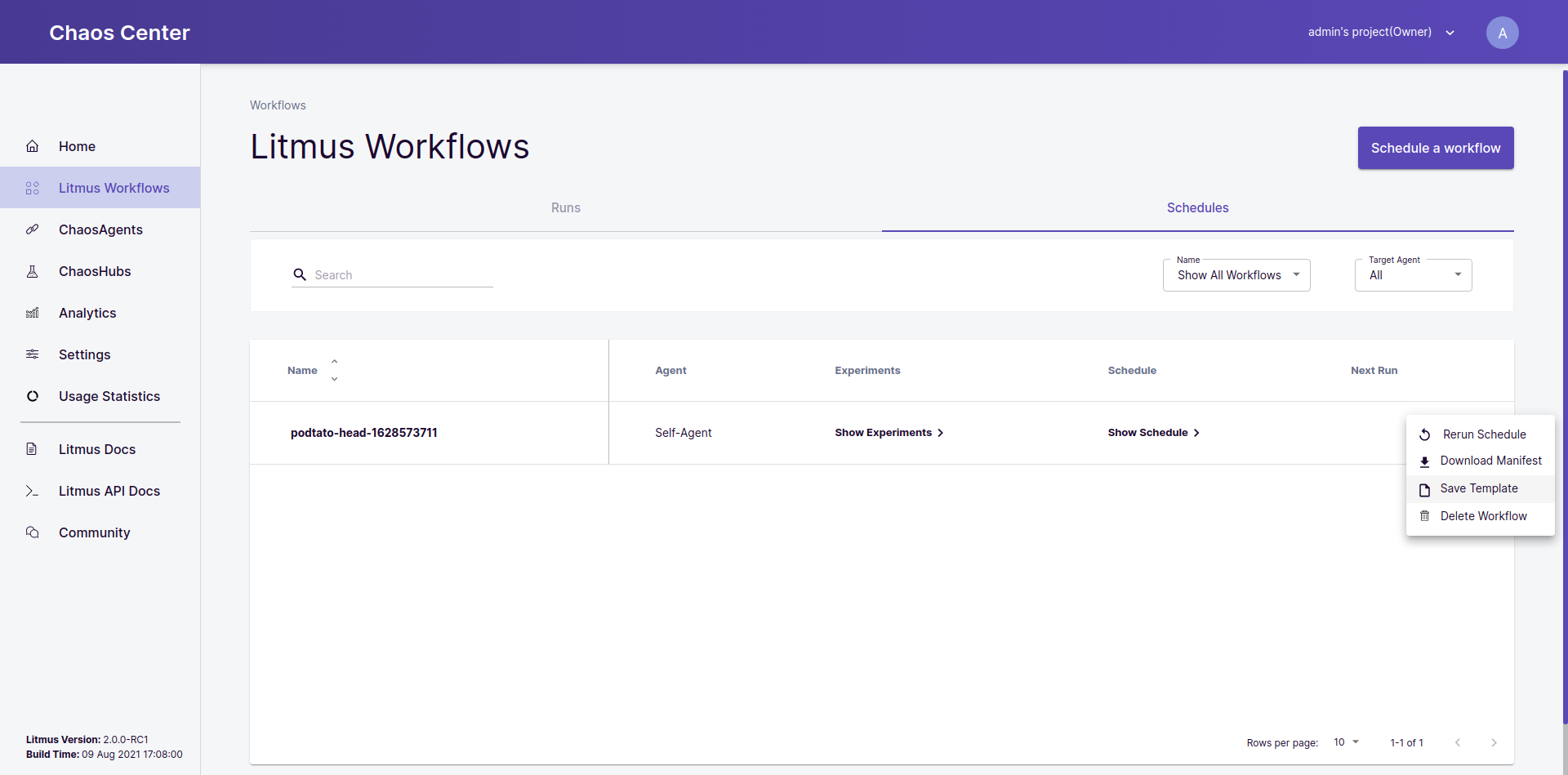This screenshot has height=775, width=1568.
Task: Click the ChaosHubs flask icon
Action: (x=33, y=271)
